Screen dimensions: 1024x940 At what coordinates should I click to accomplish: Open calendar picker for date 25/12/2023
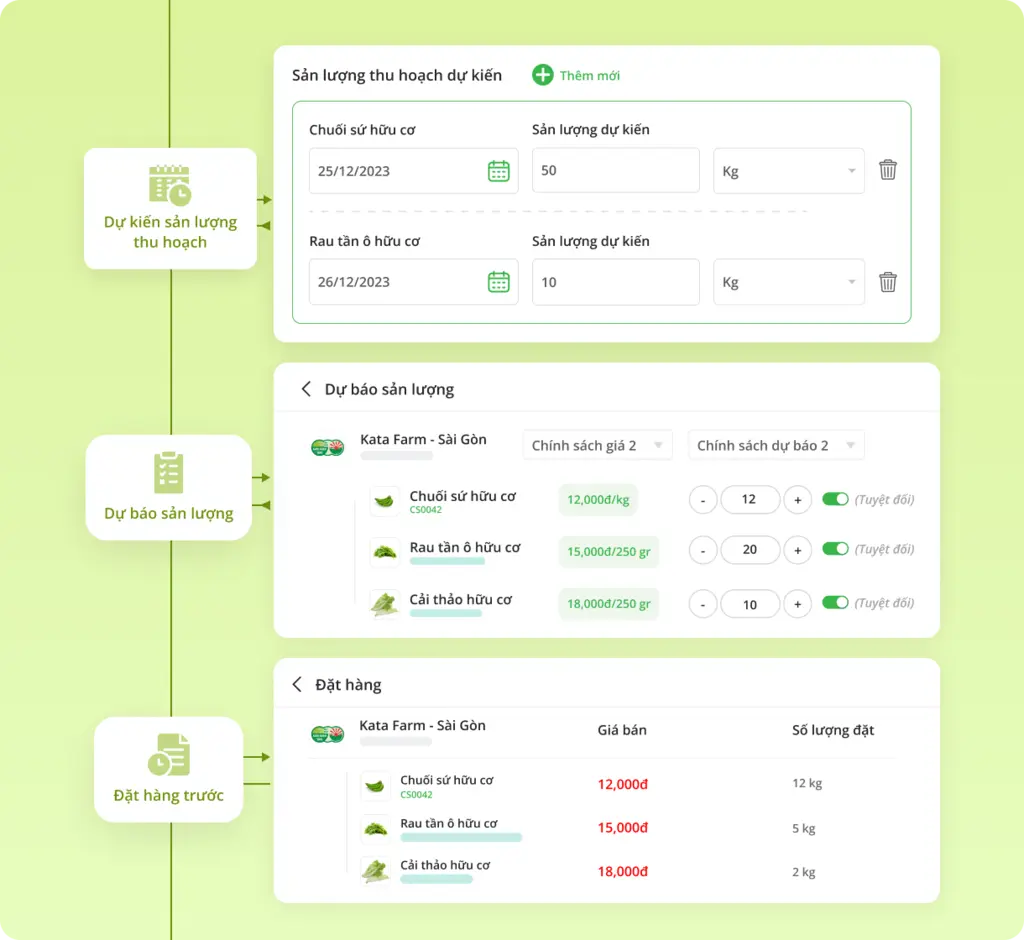(498, 171)
